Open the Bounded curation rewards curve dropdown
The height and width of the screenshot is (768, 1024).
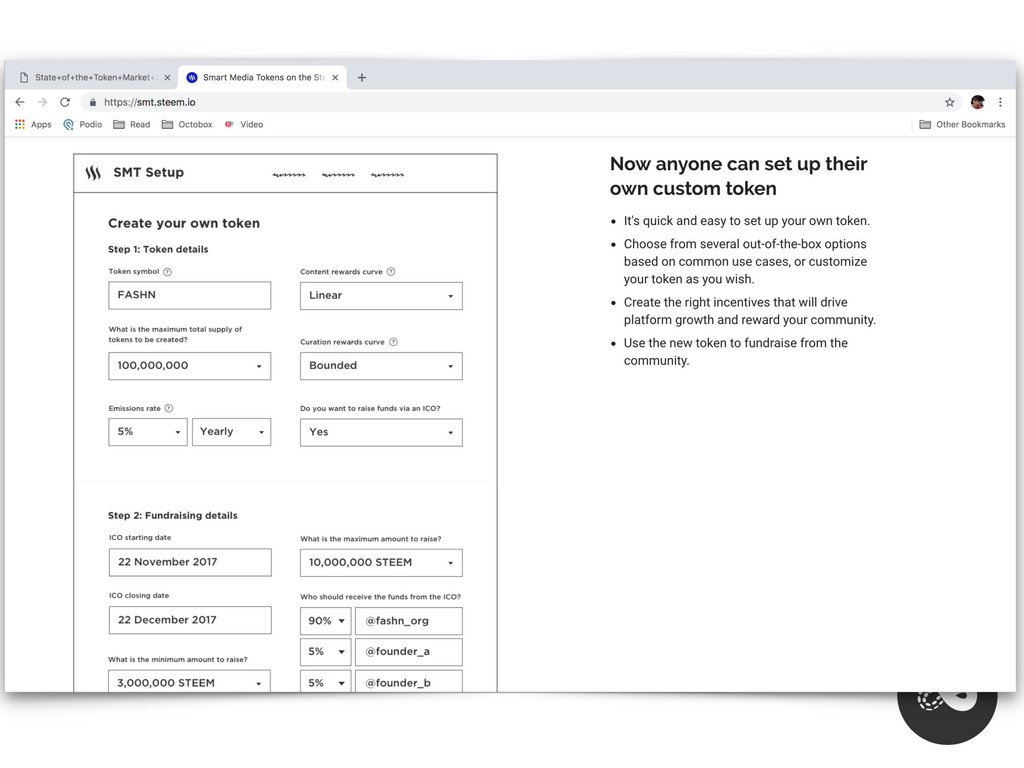pos(381,366)
